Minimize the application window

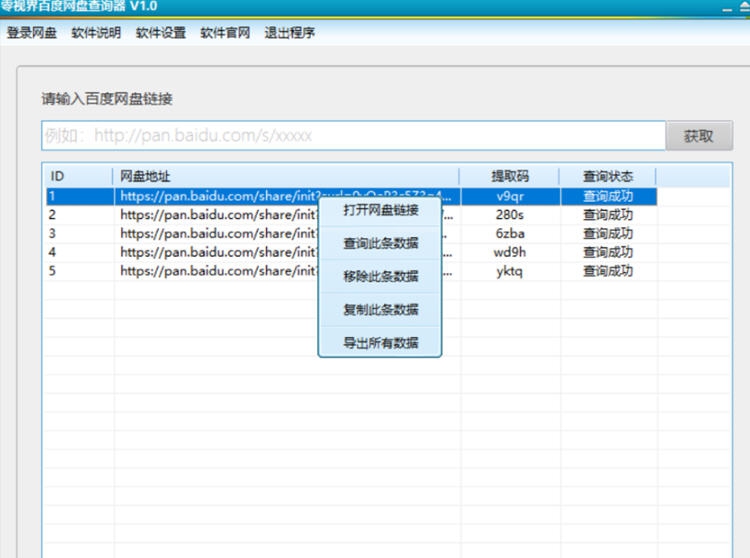click(x=728, y=9)
